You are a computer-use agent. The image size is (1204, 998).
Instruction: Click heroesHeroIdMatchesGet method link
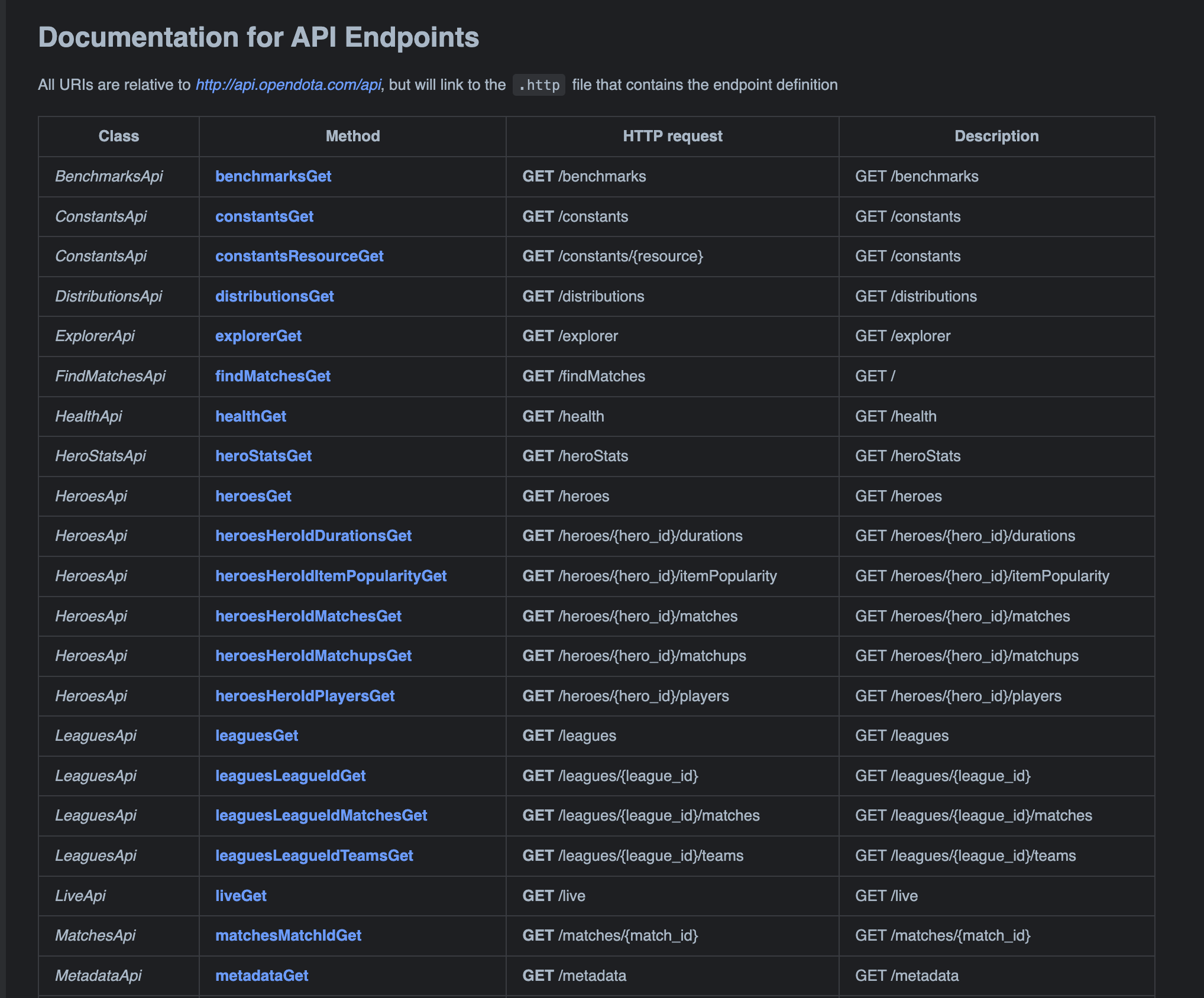[x=309, y=616]
